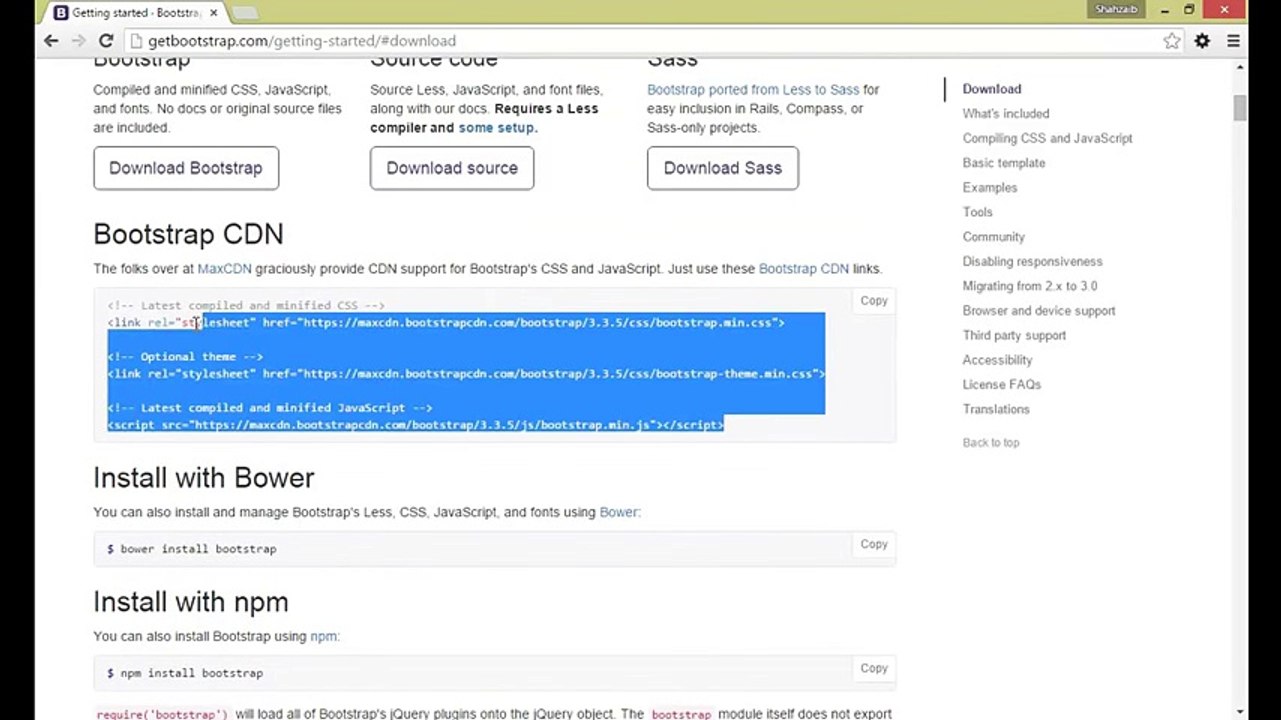Jump to Browser and device support
Viewport: 1281px width, 720px height.
(1039, 311)
